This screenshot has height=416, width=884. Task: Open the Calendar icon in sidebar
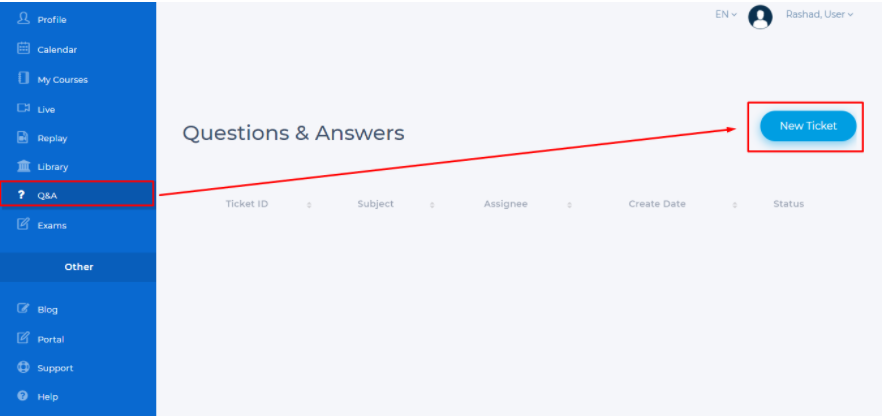tap(23, 49)
